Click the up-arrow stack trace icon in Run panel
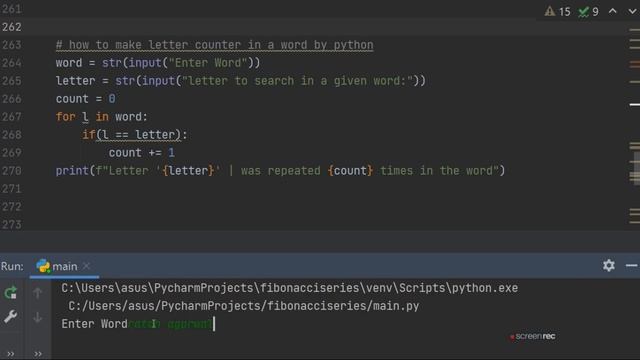Image resolution: width=640 pixels, height=360 pixels. click(x=38, y=293)
